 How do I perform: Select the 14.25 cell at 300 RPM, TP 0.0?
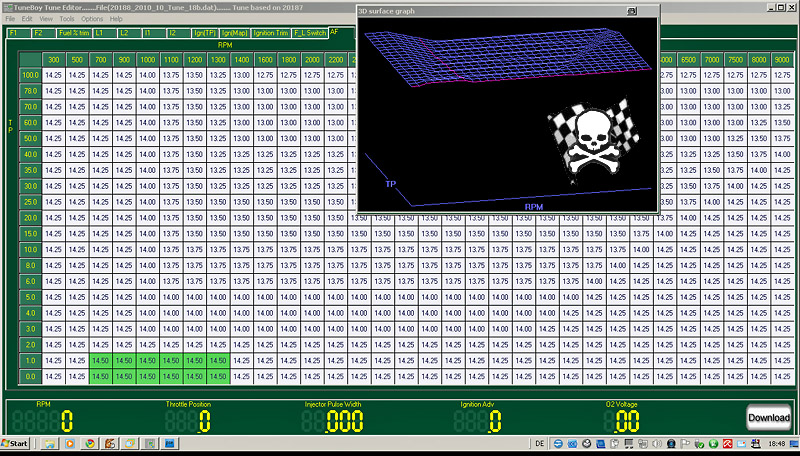click(x=54, y=376)
